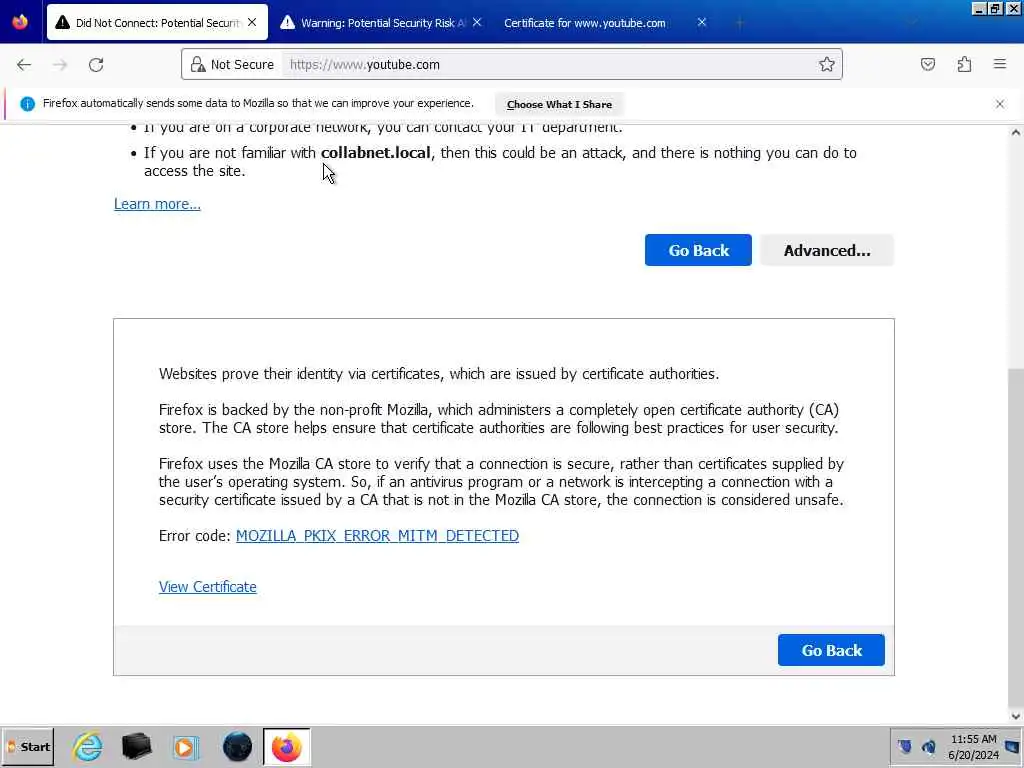This screenshot has height=768, width=1024.
Task: Click the 'Go Back' button in the advanced panel
Action: coord(831,650)
